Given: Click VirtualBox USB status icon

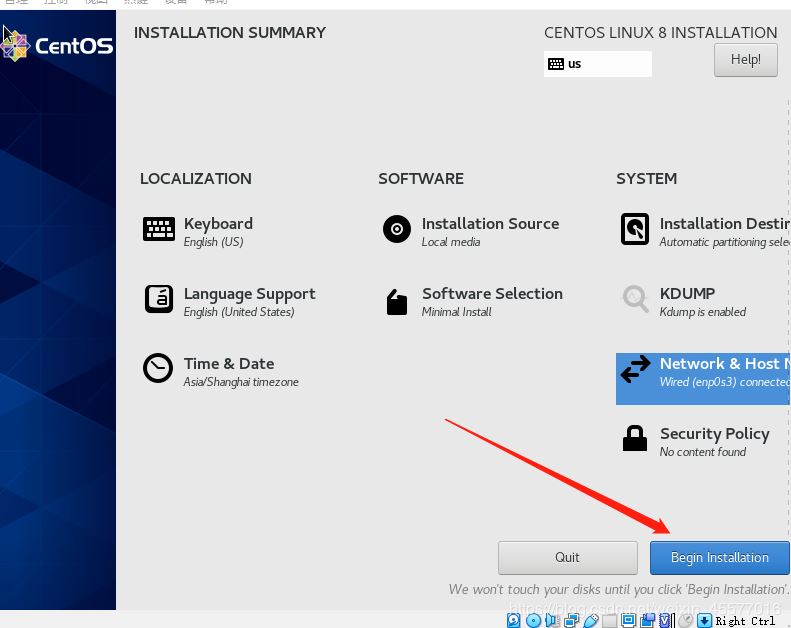Looking at the screenshot, I should [591, 620].
